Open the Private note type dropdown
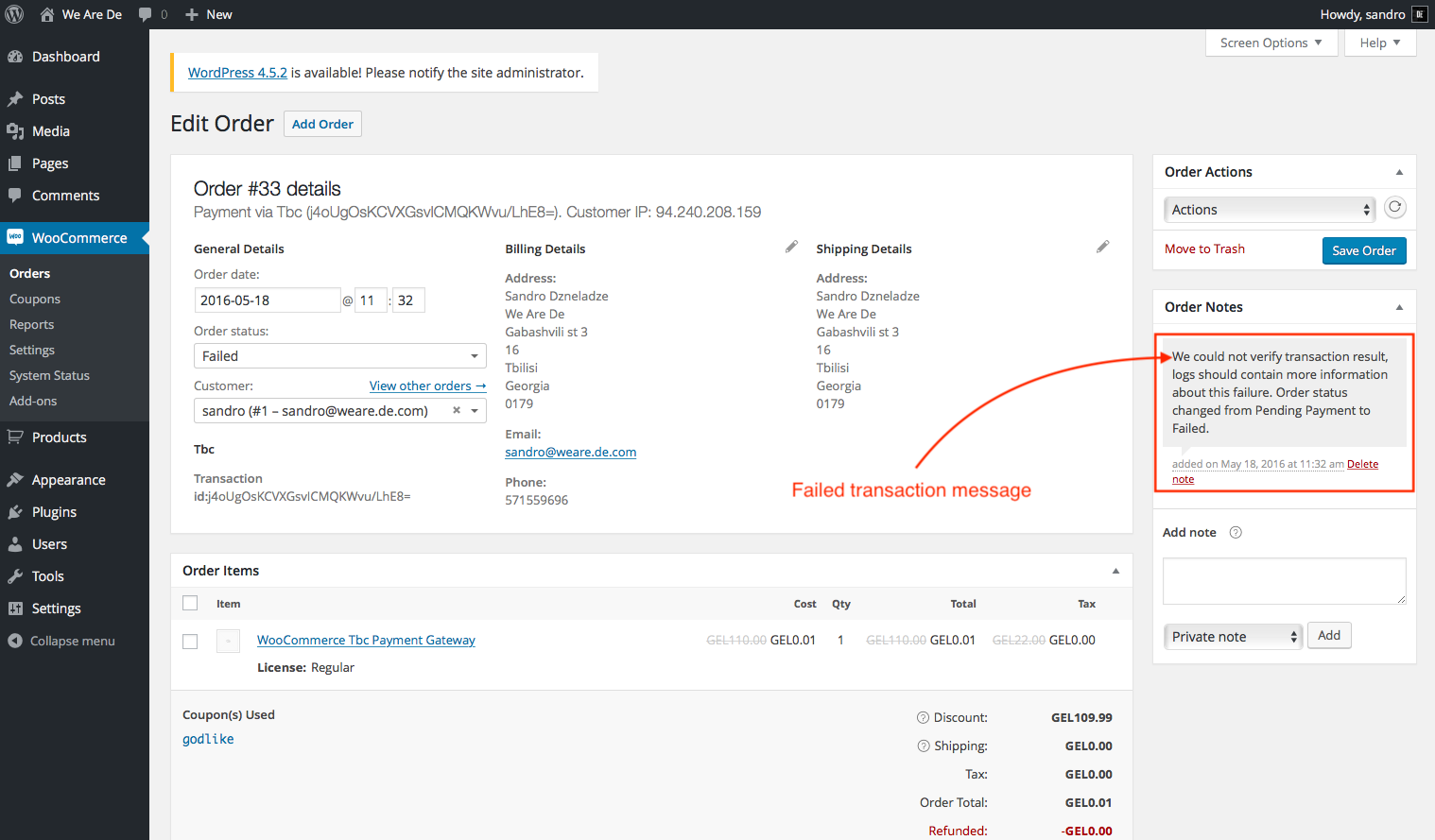Image resolution: width=1435 pixels, height=840 pixels. click(x=1233, y=637)
